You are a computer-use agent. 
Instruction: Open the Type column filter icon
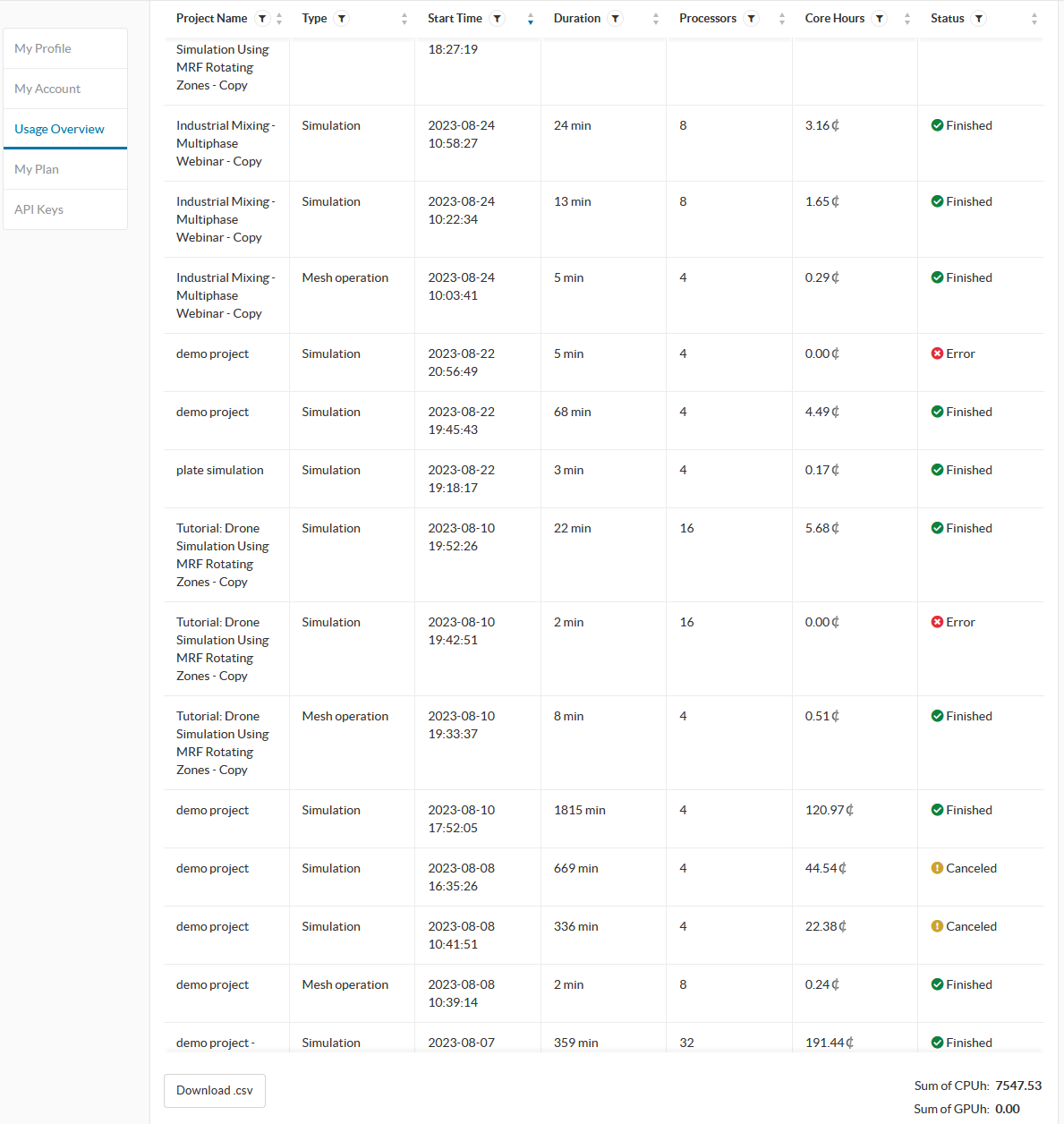tap(342, 19)
